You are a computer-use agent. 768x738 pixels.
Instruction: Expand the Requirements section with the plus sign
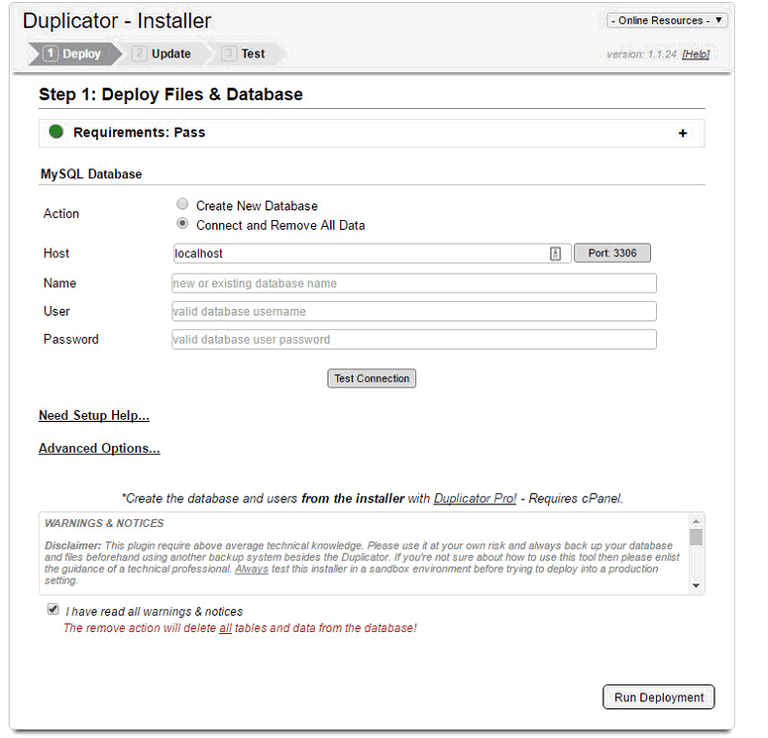coord(683,133)
